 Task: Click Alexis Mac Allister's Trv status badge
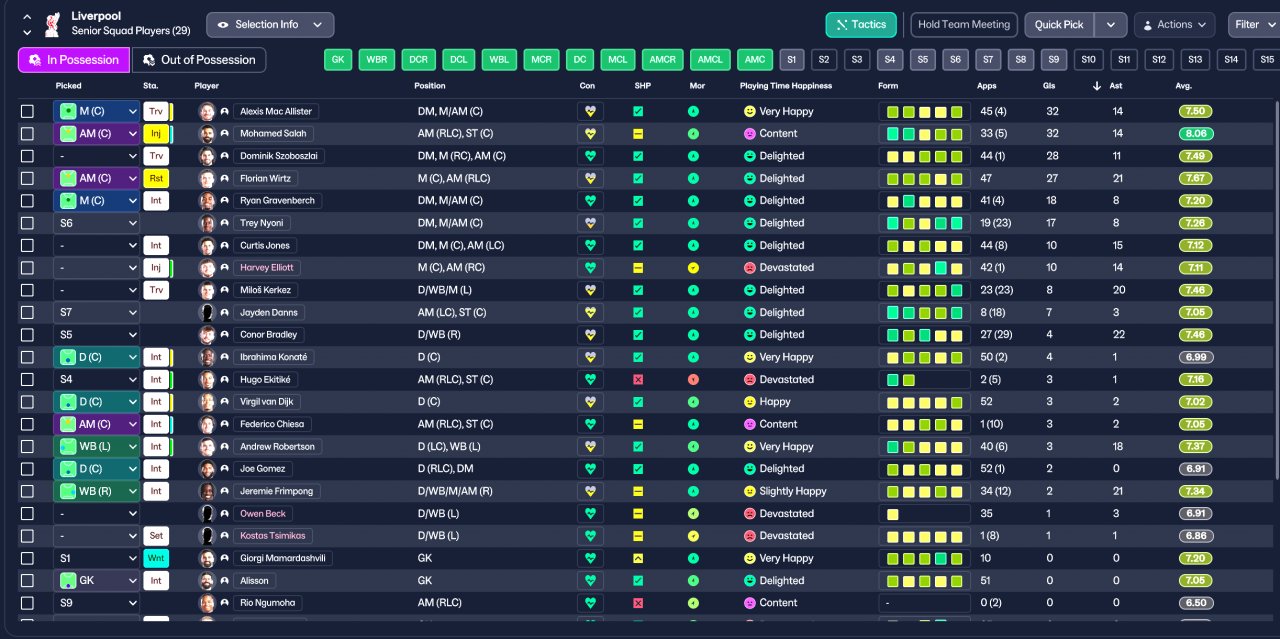click(x=155, y=111)
